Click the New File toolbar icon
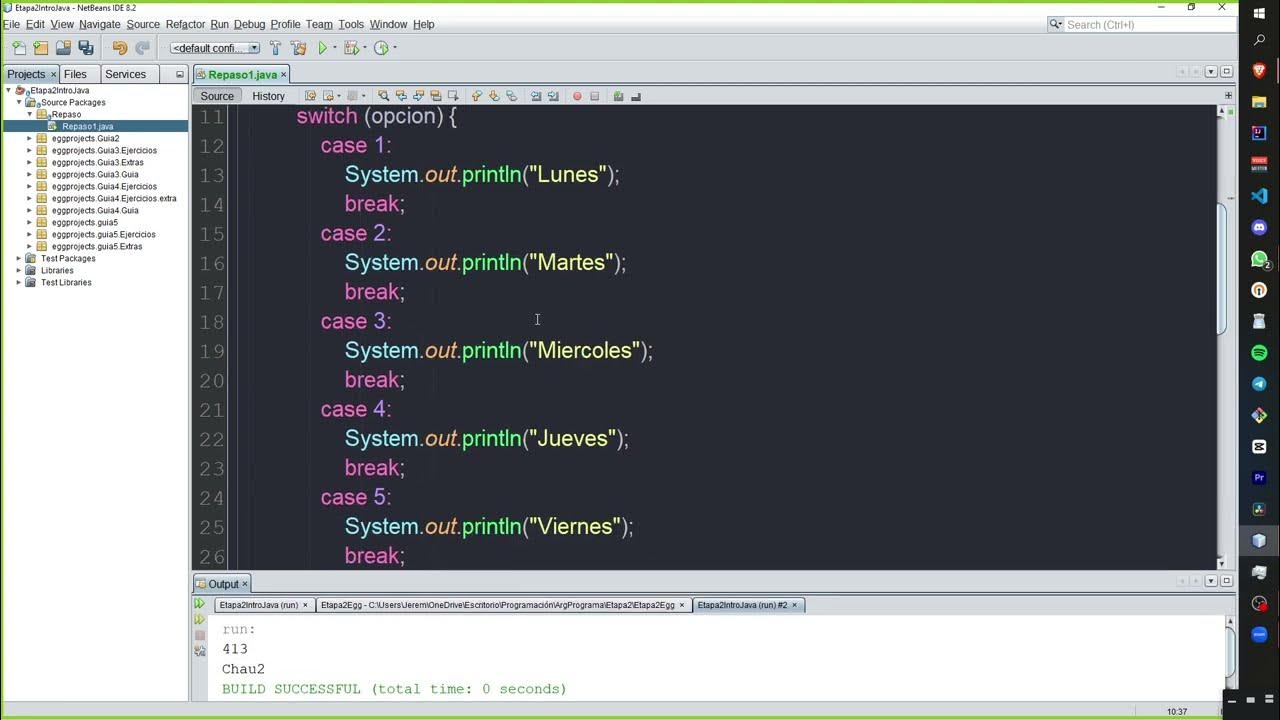The width and height of the screenshot is (1280, 720). [x=19, y=48]
